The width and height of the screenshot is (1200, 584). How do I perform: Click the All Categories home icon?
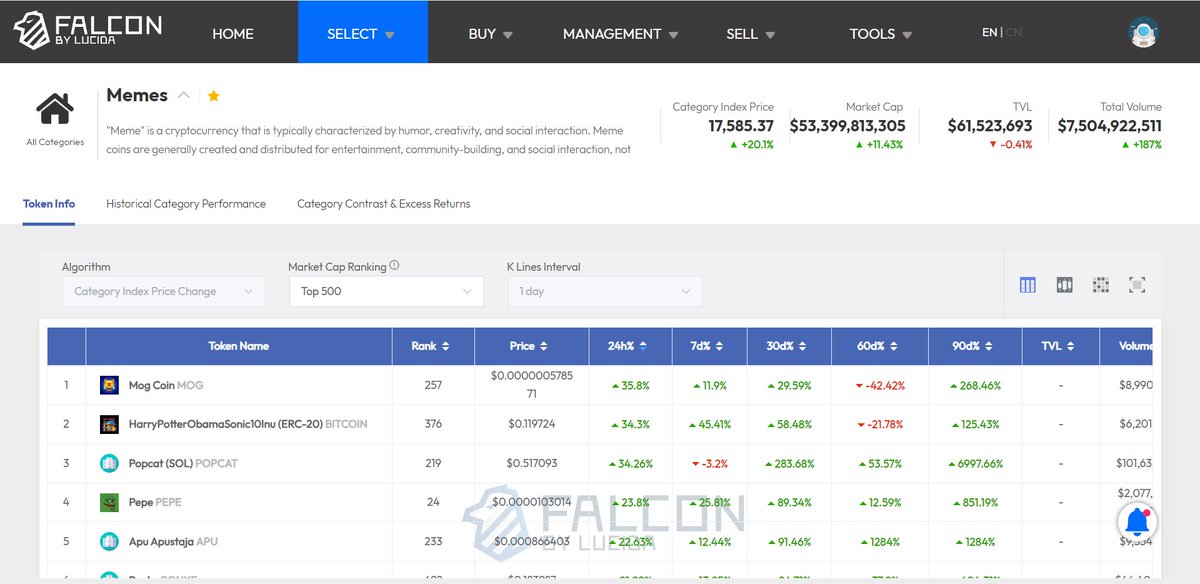55,108
